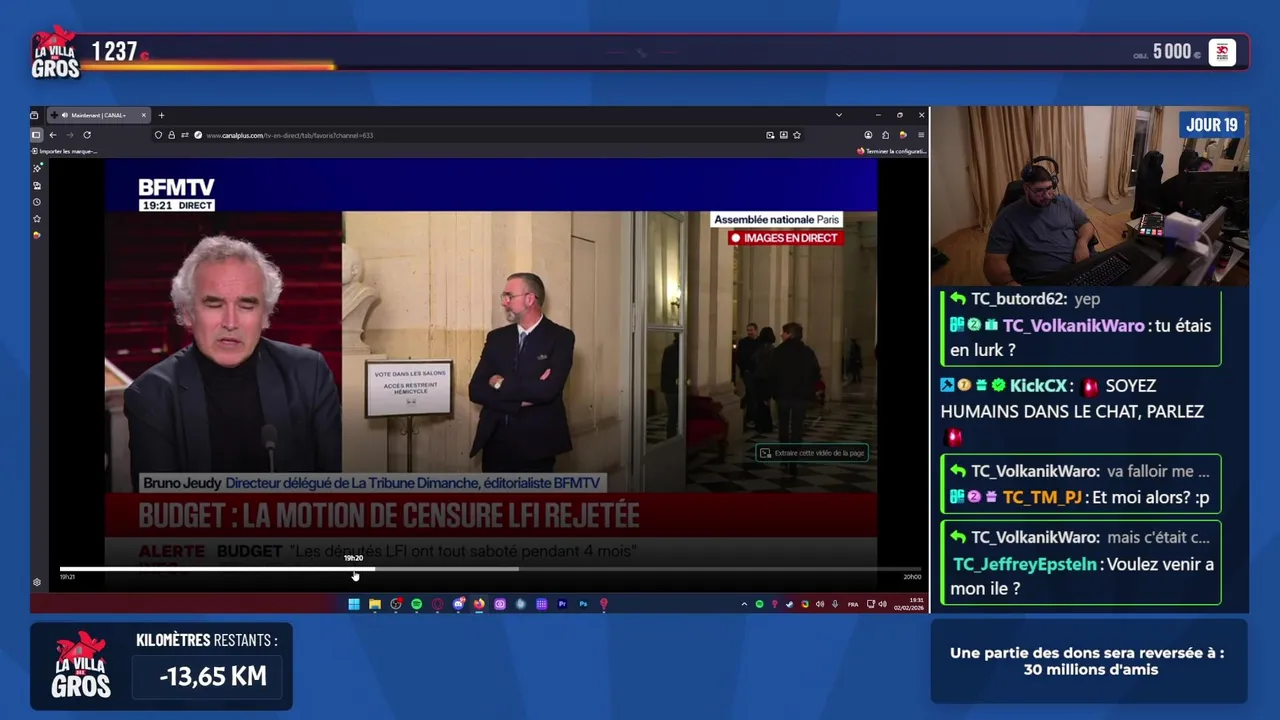
Task: Open the Windows Start button
Action: [354, 604]
